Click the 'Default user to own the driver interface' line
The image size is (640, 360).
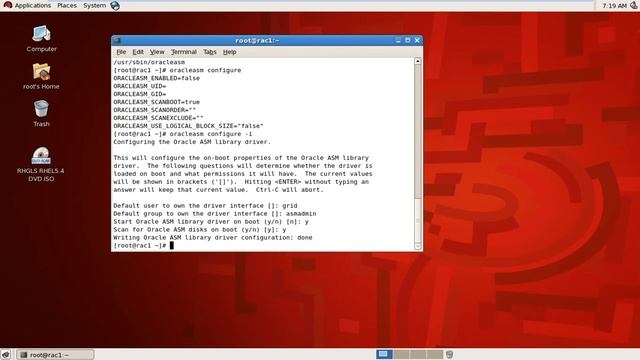(205, 206)
